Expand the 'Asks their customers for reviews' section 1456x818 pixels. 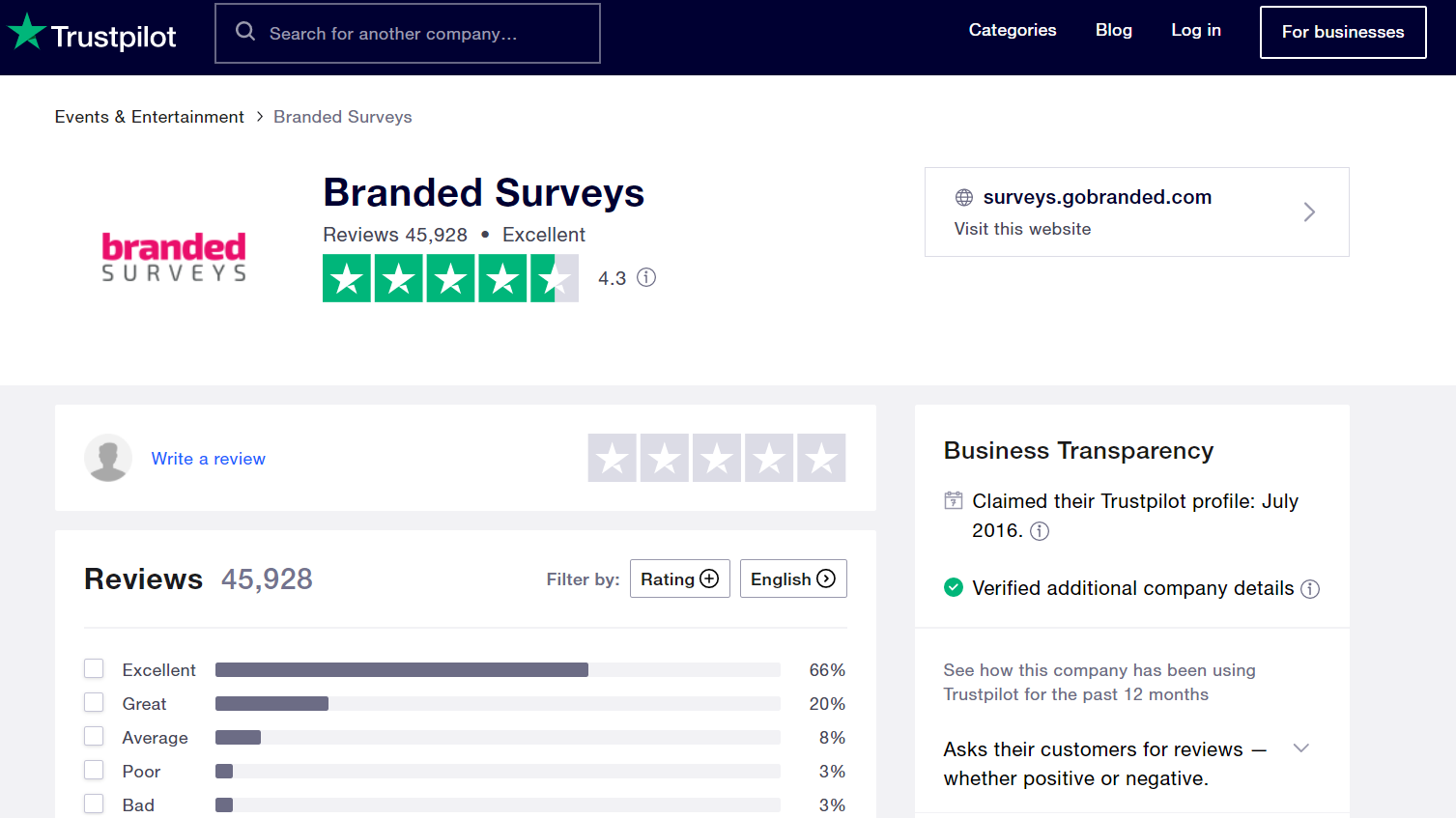(x=1301, y=748)
